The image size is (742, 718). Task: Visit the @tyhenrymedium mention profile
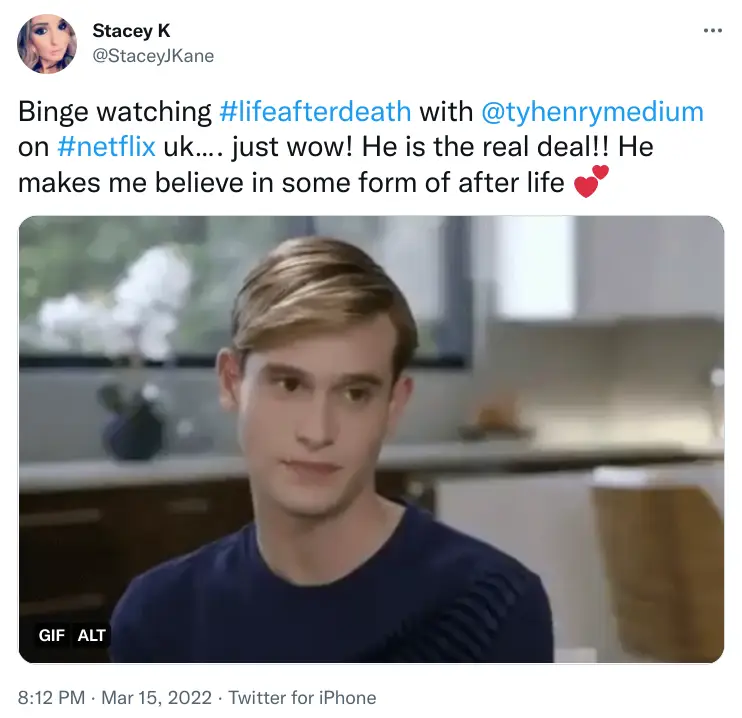(x=593, y=111)
